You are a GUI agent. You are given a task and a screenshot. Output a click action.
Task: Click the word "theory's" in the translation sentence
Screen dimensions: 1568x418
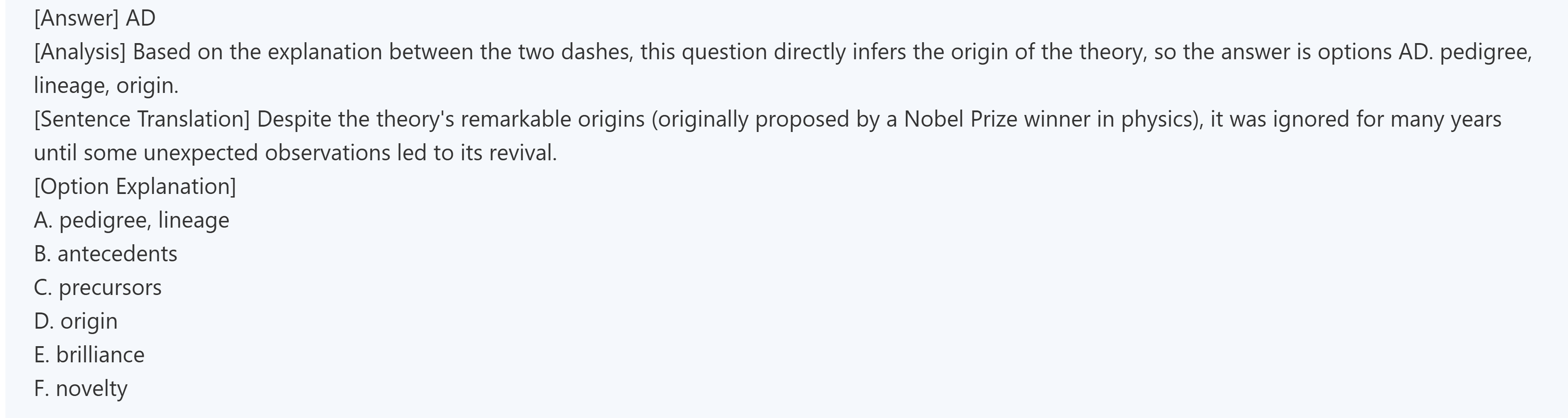point(415,119)
